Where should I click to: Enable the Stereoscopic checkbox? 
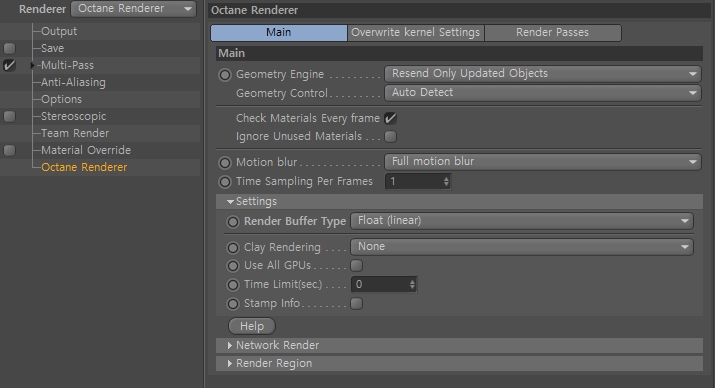pyautogui.click(x=9, y=116)
